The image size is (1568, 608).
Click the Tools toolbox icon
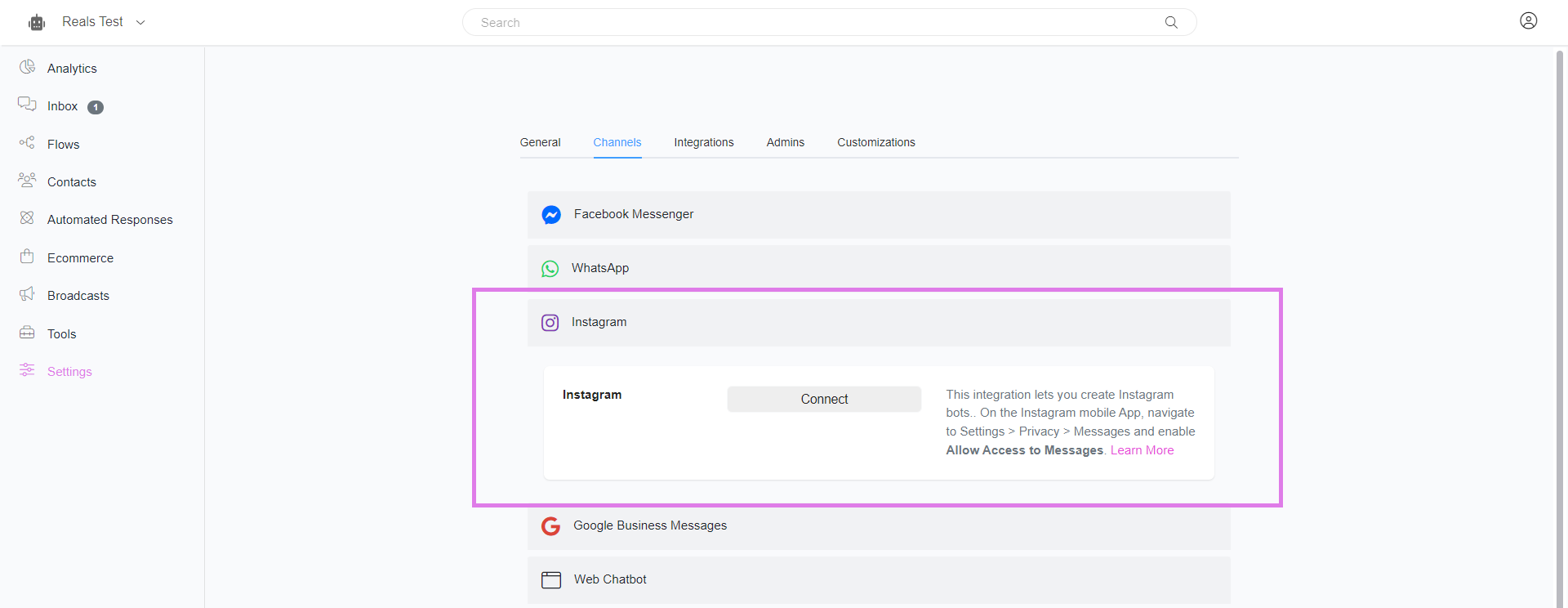pyautogui.click(x=27, y=332)
